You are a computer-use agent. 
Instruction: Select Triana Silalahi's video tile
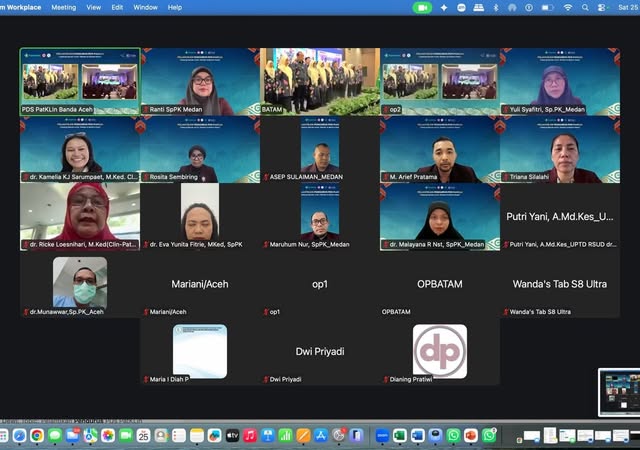560,149
